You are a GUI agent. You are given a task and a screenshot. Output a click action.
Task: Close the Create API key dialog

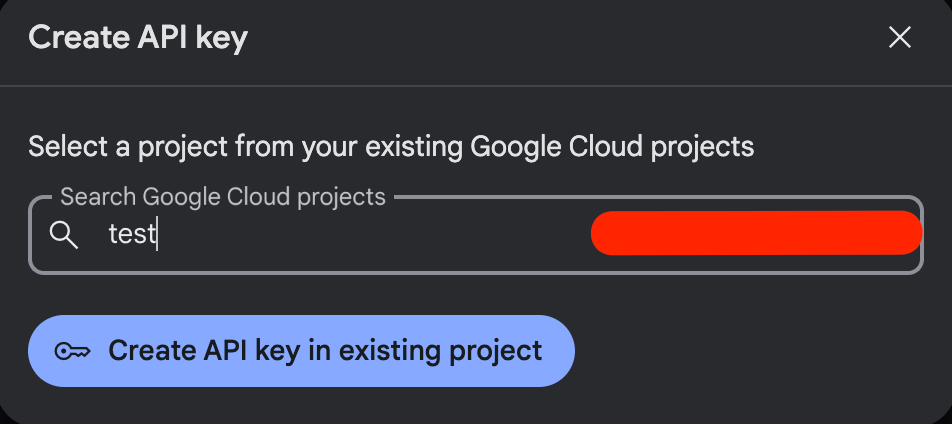[900, 38]
